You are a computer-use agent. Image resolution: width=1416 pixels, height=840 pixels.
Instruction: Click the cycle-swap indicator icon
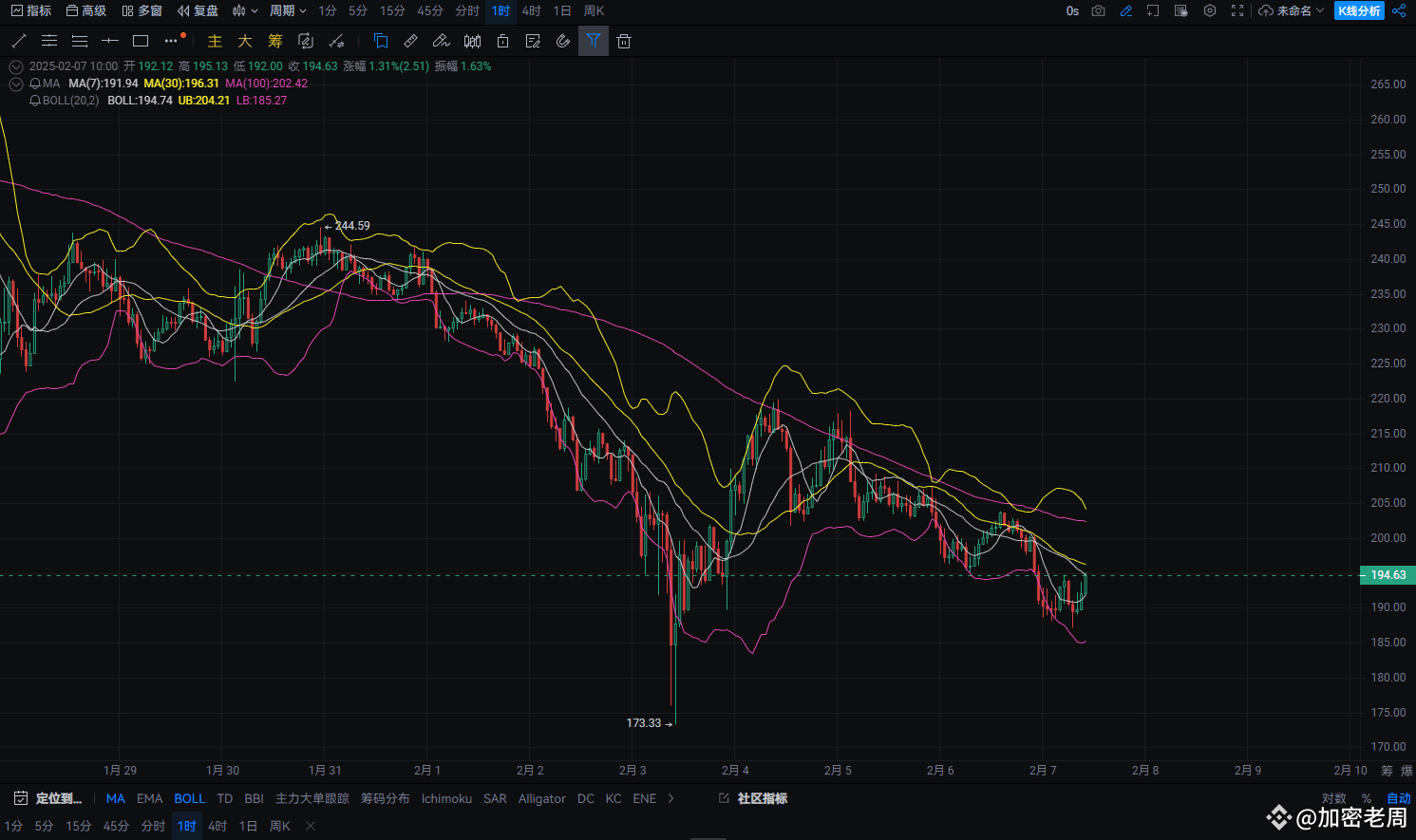(x=306, y=41)
